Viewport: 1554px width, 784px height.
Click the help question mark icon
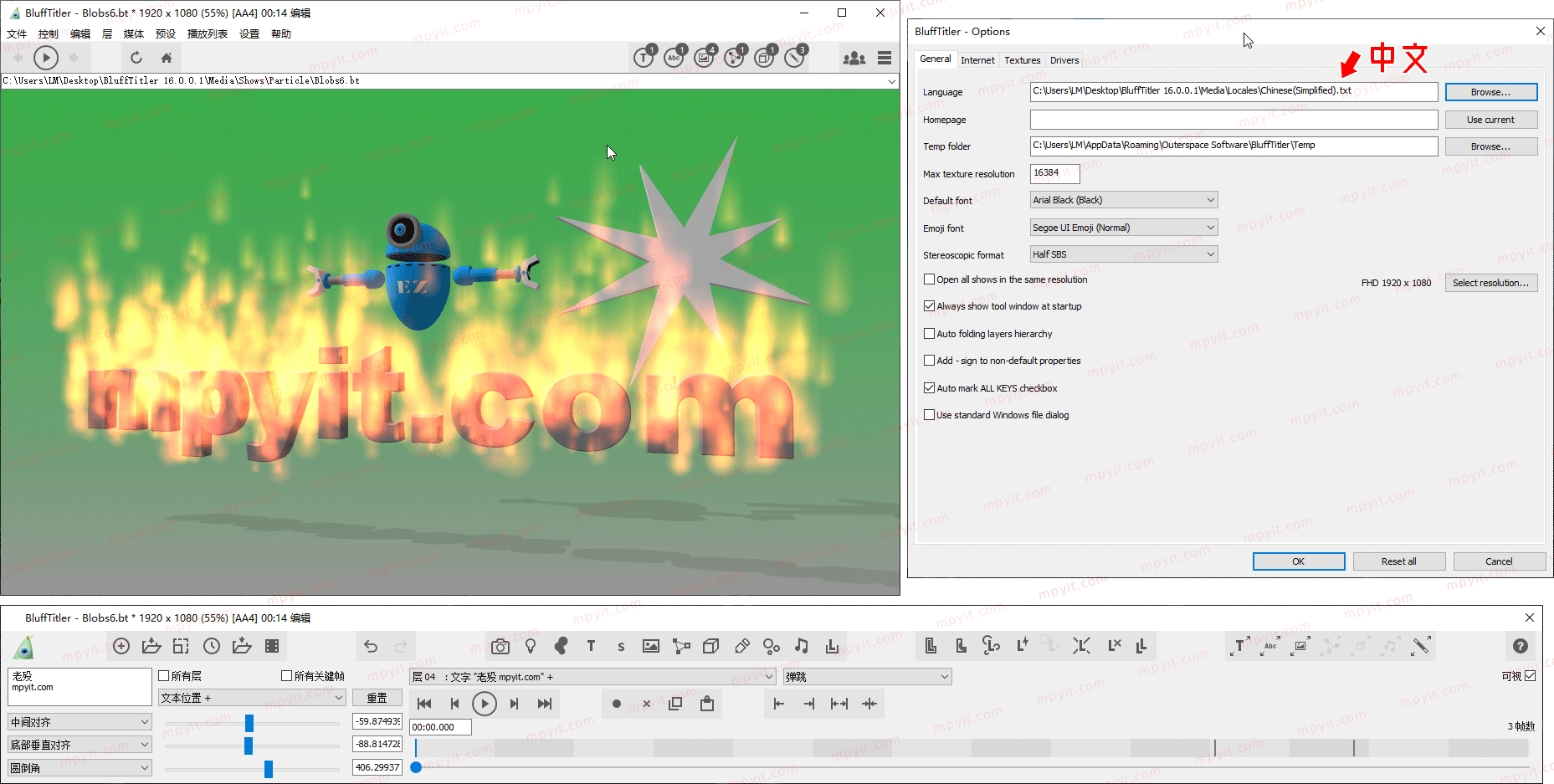tap(1521, 646)
